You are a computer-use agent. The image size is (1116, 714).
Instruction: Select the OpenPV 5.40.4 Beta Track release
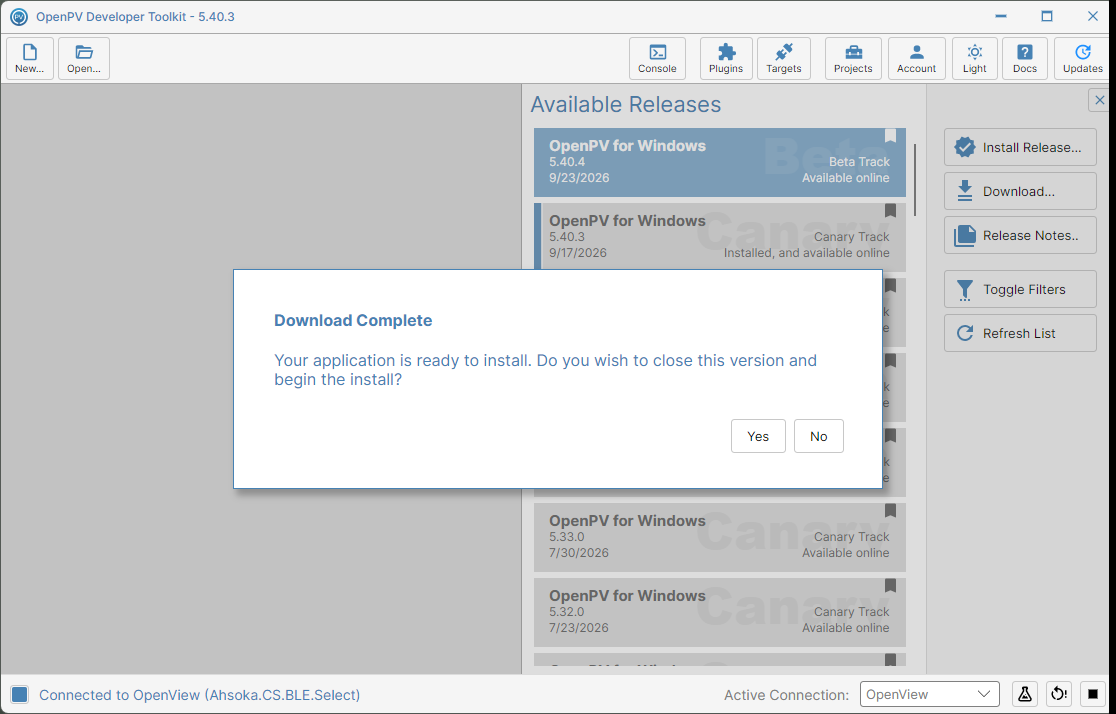tap(720, 162)
